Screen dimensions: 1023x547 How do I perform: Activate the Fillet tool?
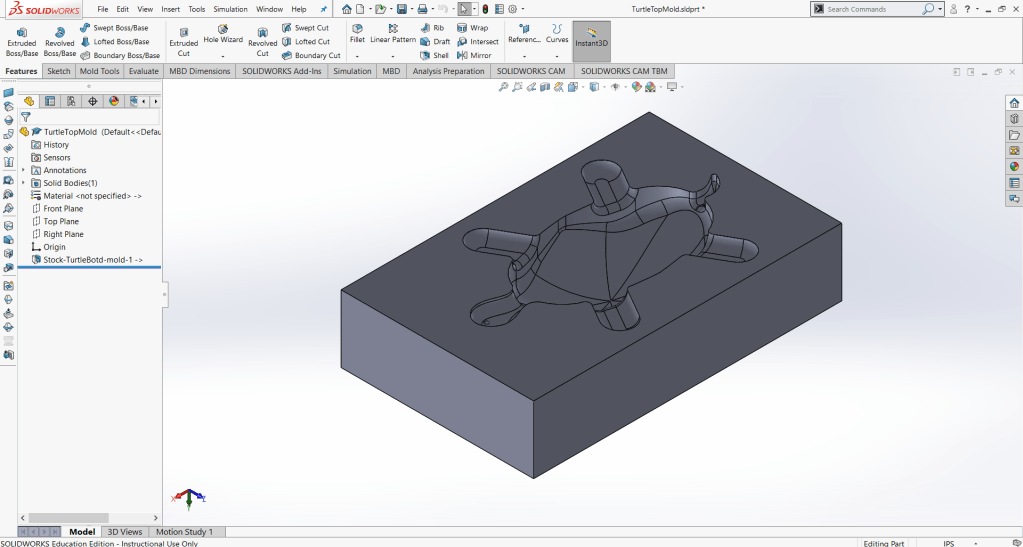click(x=357, y=32)
